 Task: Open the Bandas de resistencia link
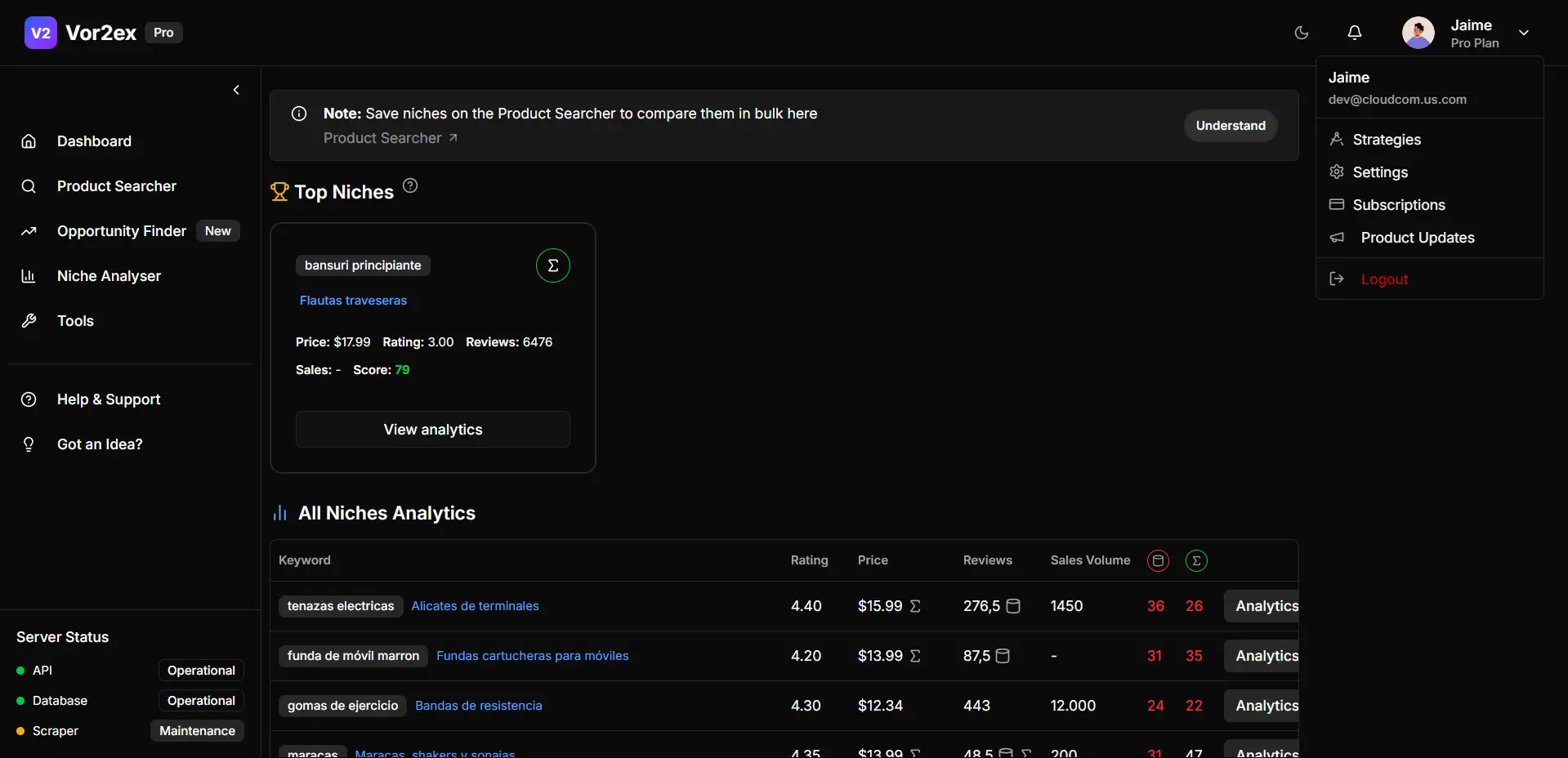(x=479, y=706)
